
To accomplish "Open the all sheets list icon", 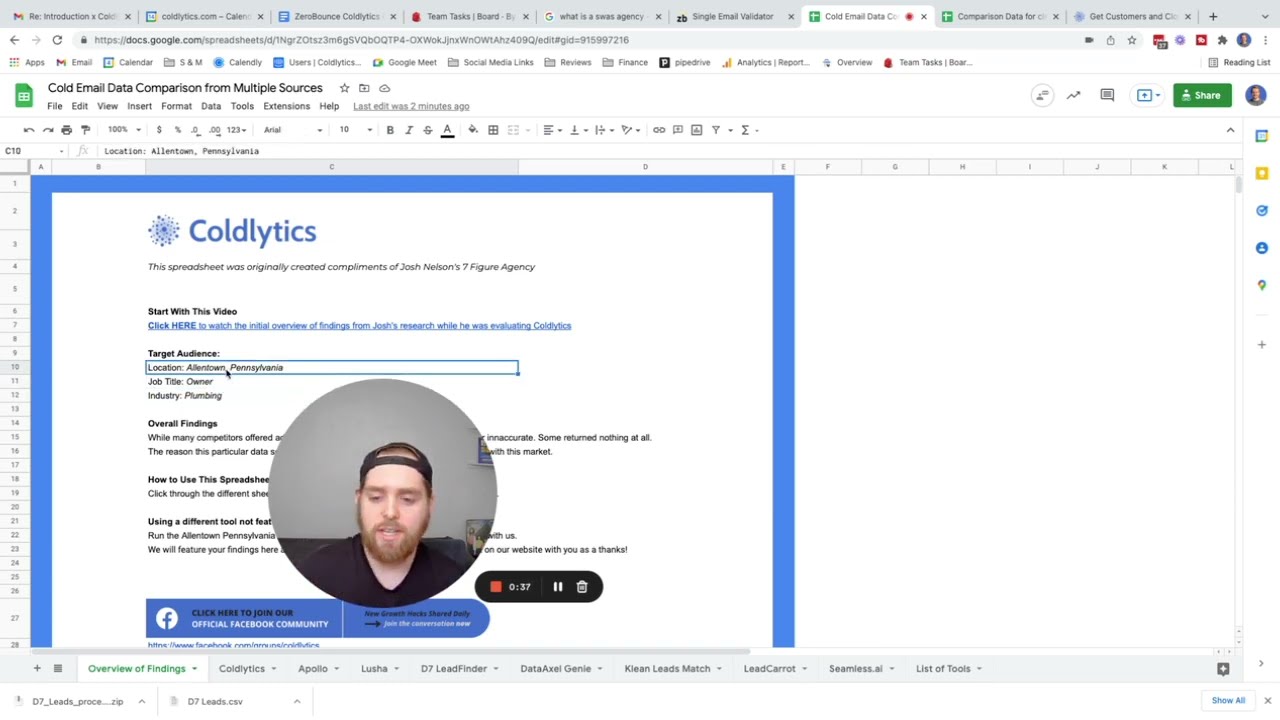I will (58, 668).
